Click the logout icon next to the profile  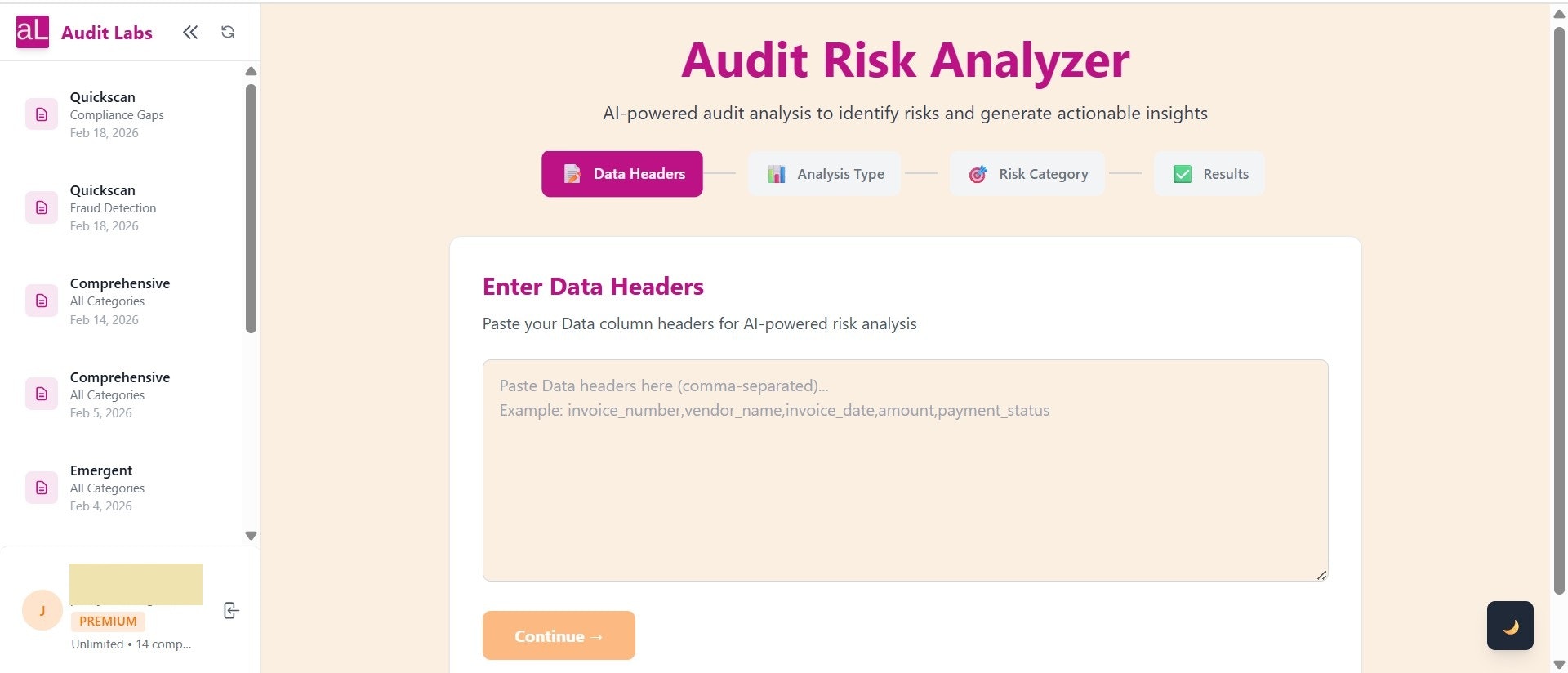coord(231,610)
